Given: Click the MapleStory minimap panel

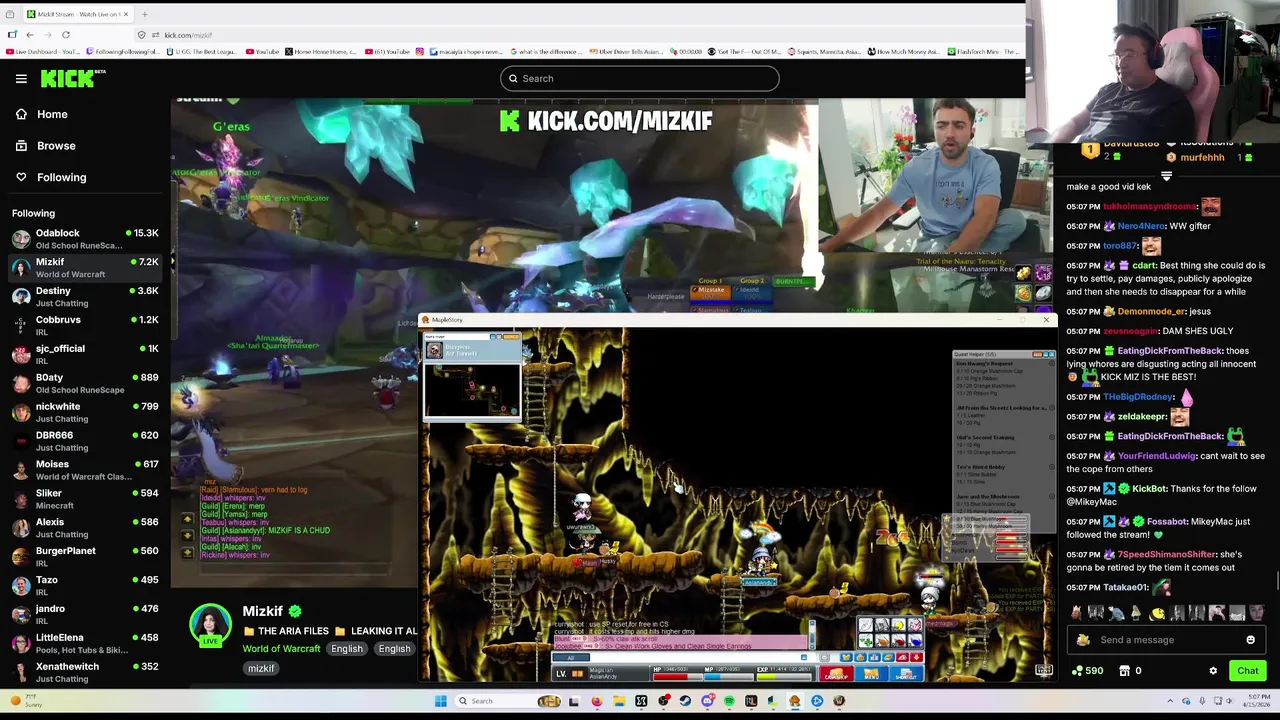Looking at the screenshot, I should 472,376.
